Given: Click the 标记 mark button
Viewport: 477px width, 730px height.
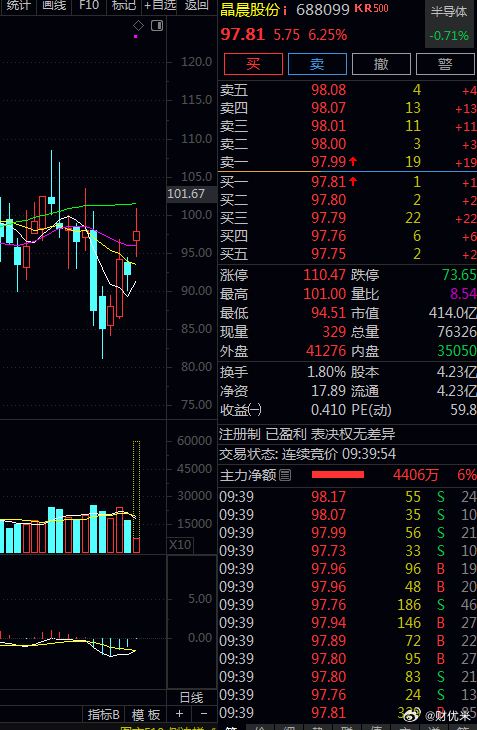Looking at the screenshot, I should coord(124,6).
